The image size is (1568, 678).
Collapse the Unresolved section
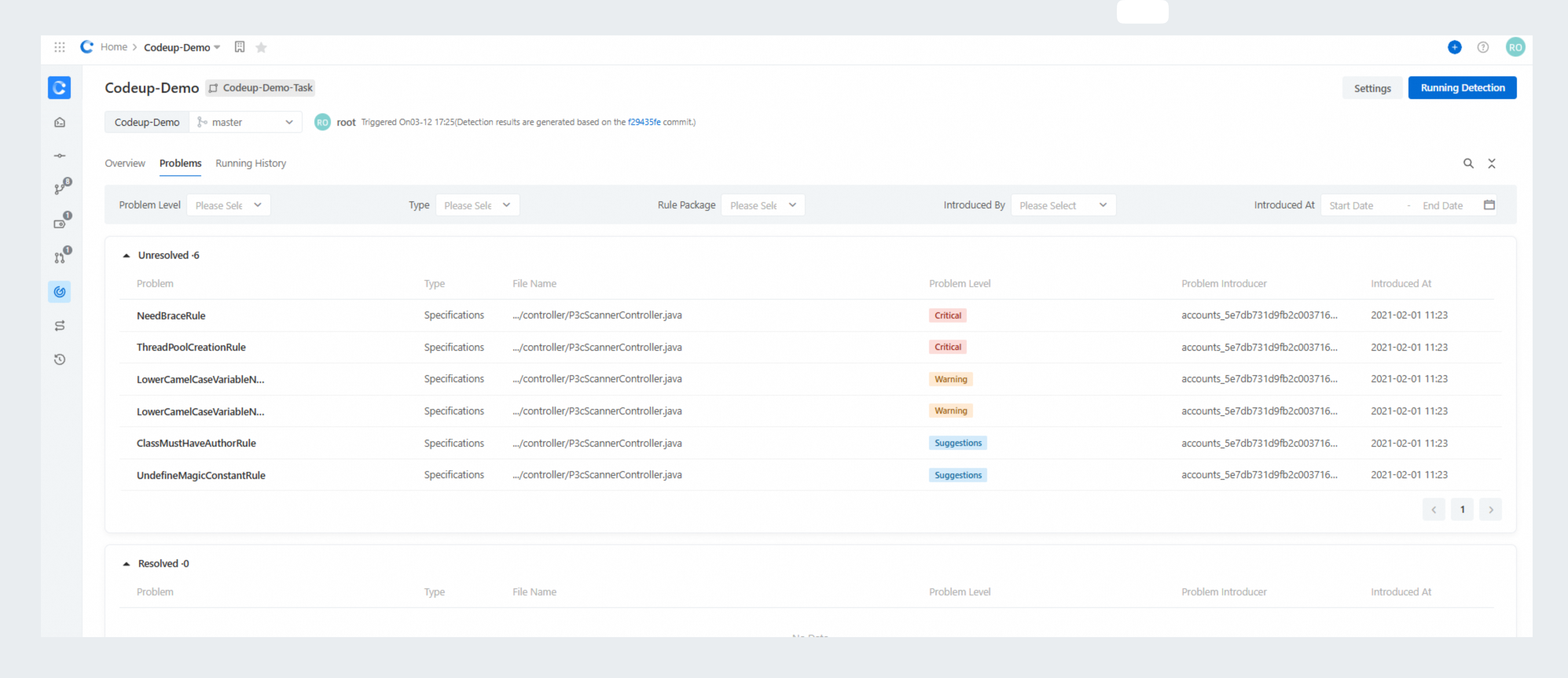coord(127,255)
